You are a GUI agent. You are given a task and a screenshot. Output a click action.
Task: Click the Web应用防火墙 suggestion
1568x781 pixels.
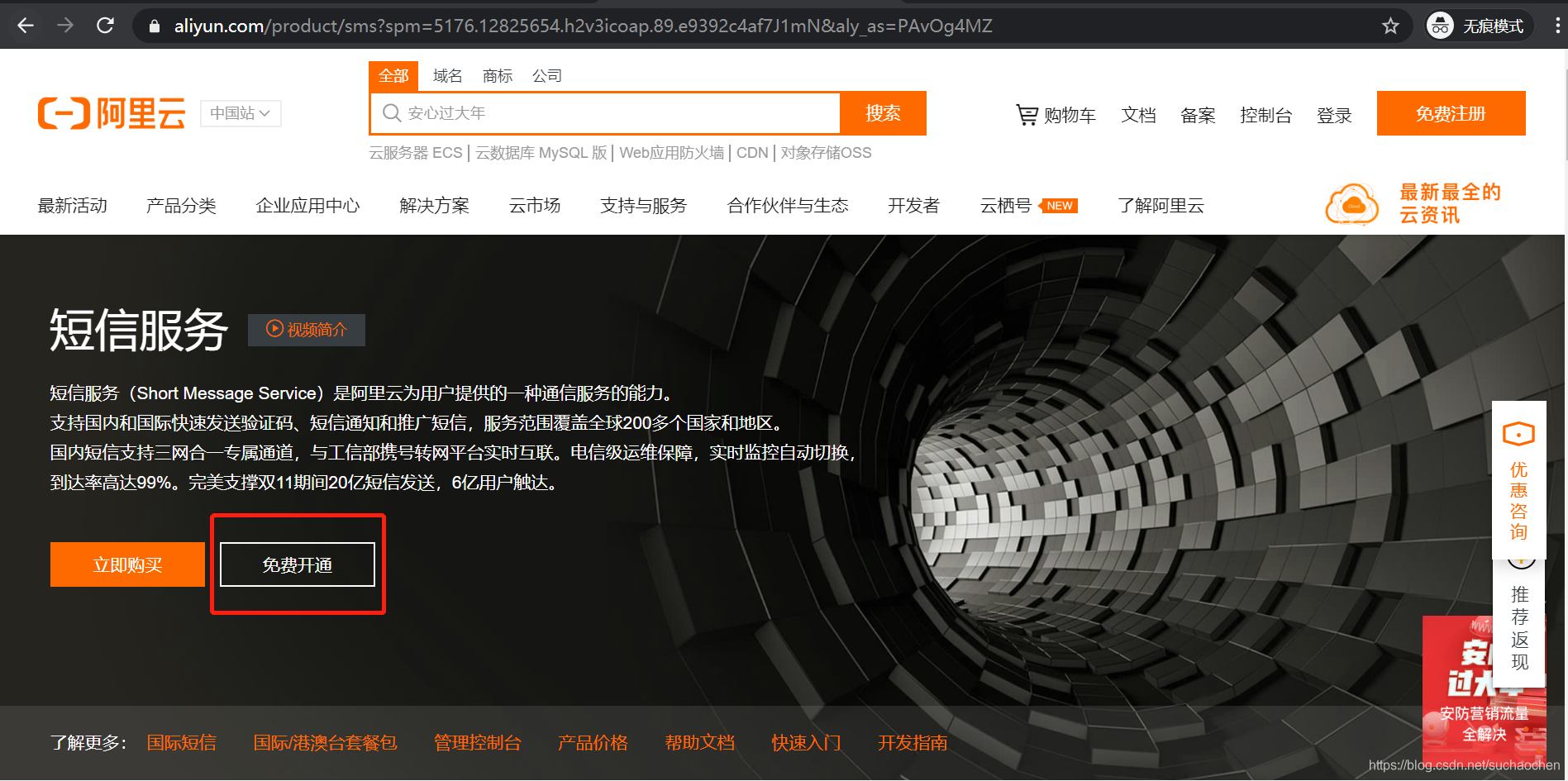(x=672, y=153)
